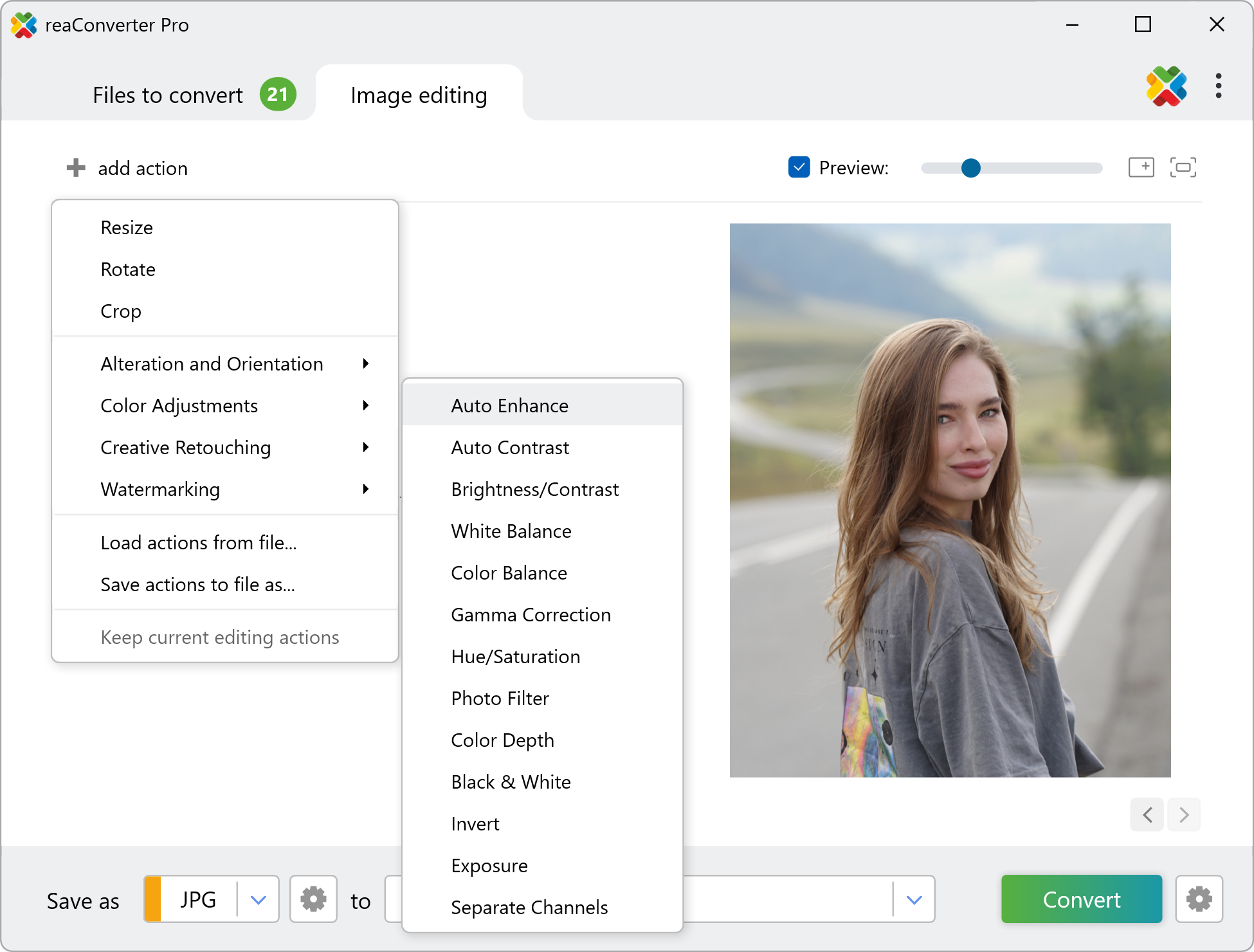Choose Load actions from file

[x=198, y=543]
